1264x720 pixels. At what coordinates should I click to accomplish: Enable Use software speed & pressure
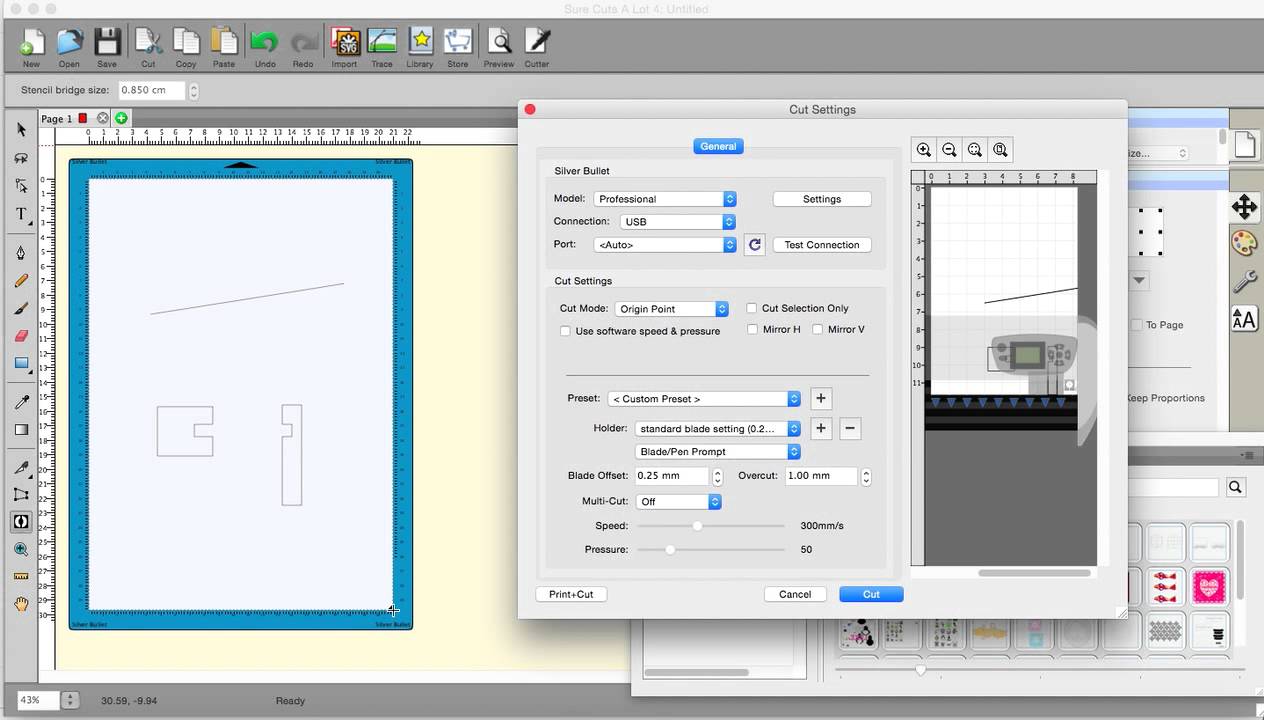click(x=566, y=331)
